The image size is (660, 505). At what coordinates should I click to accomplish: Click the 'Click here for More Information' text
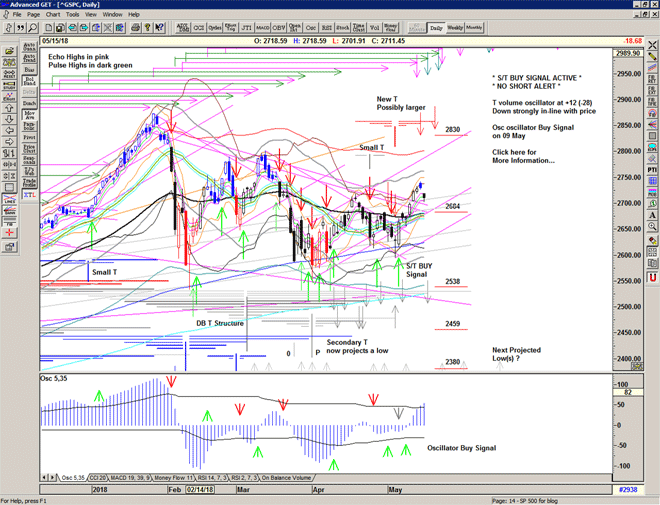tap(524, 156)
